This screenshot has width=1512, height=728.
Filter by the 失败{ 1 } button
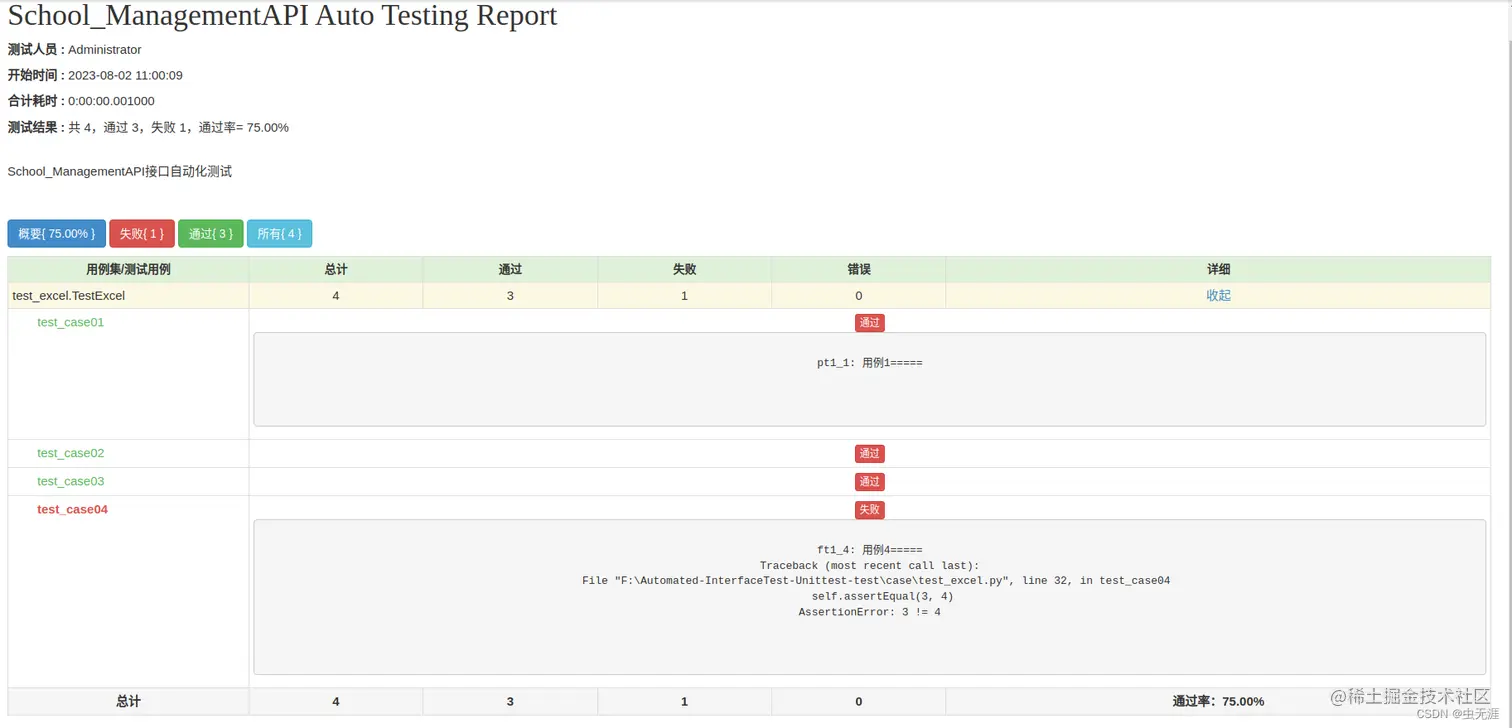142,233
